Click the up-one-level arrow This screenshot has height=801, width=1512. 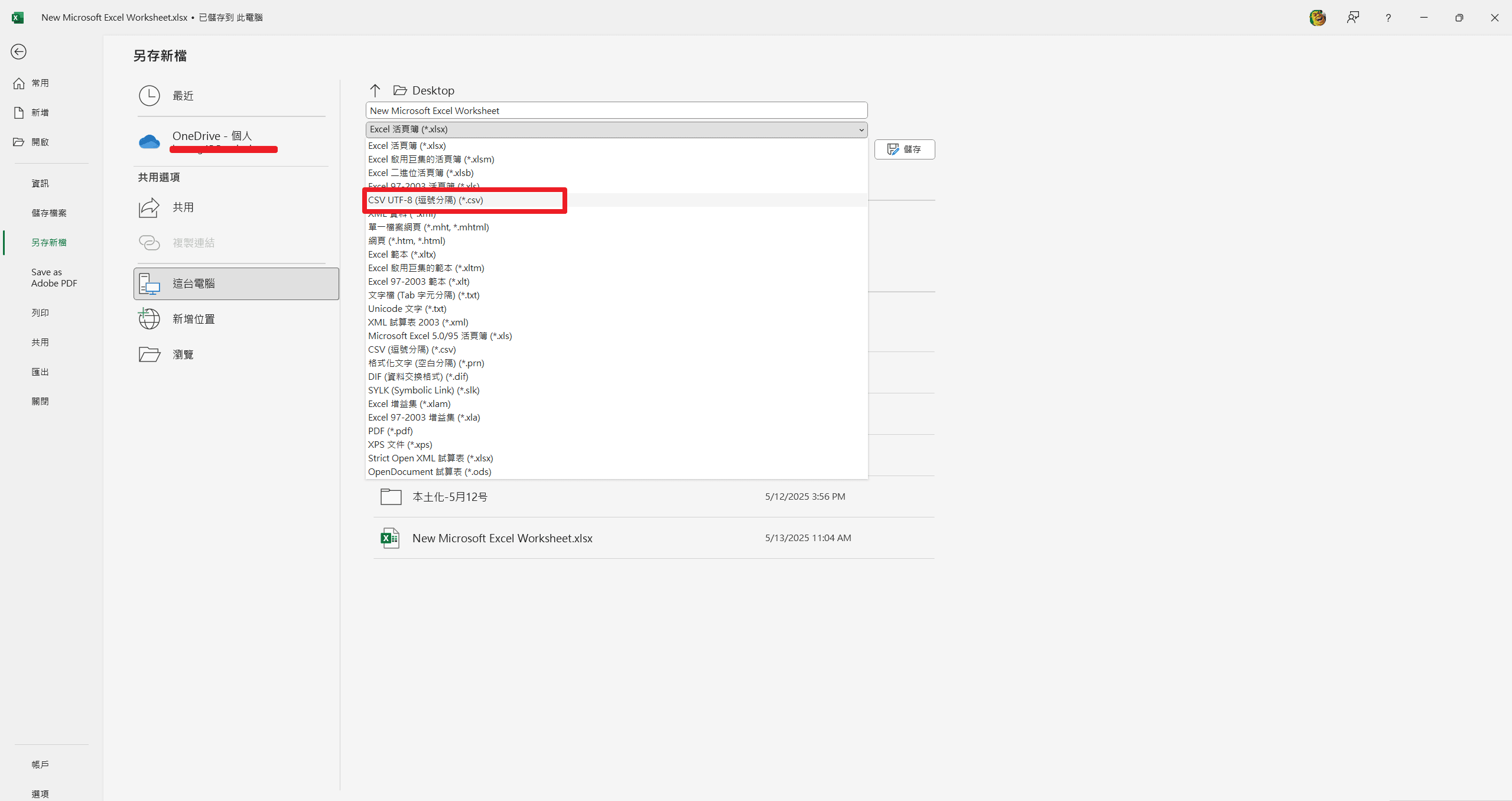(x=375, y=90)
